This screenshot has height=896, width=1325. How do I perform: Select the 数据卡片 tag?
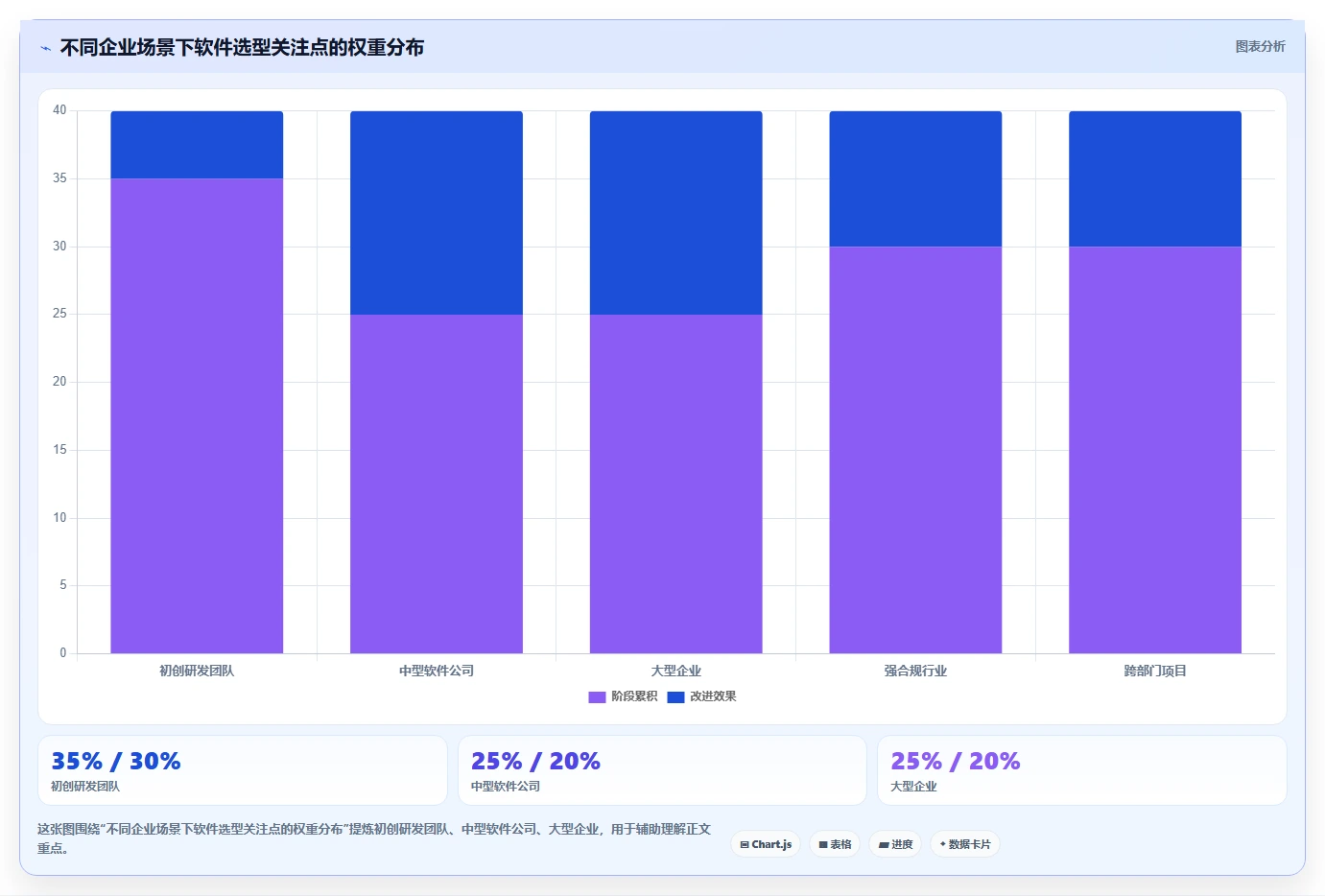click(965, 844)
